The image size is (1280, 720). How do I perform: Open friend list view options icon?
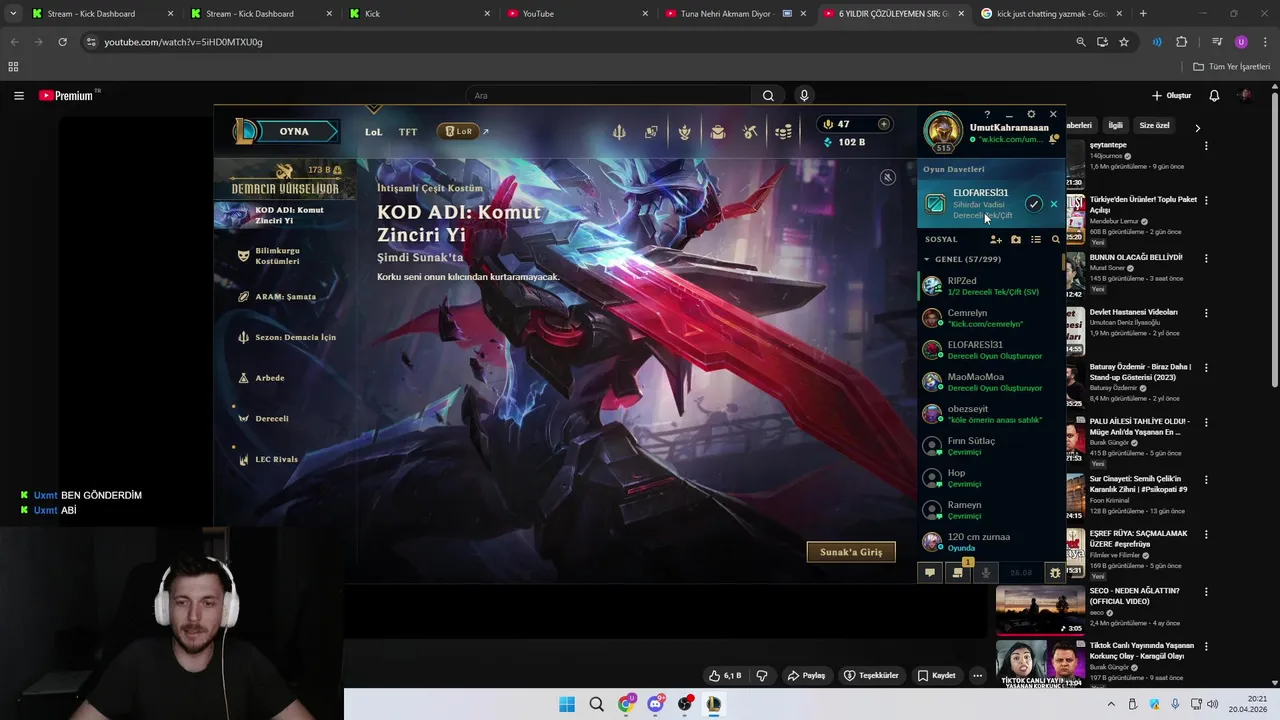point(1036,239)
